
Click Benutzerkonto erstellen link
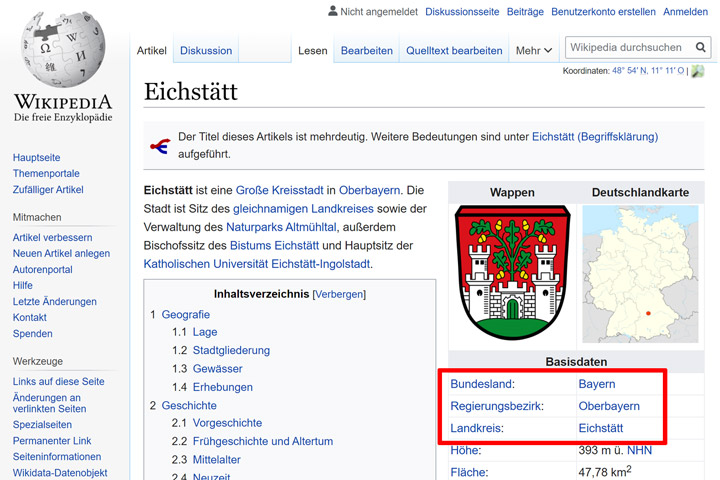[x=603, y=12]
